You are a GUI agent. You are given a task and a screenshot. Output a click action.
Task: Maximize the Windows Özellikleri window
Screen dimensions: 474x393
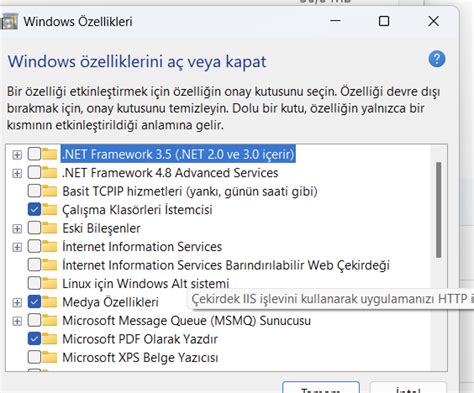point(384,21)
